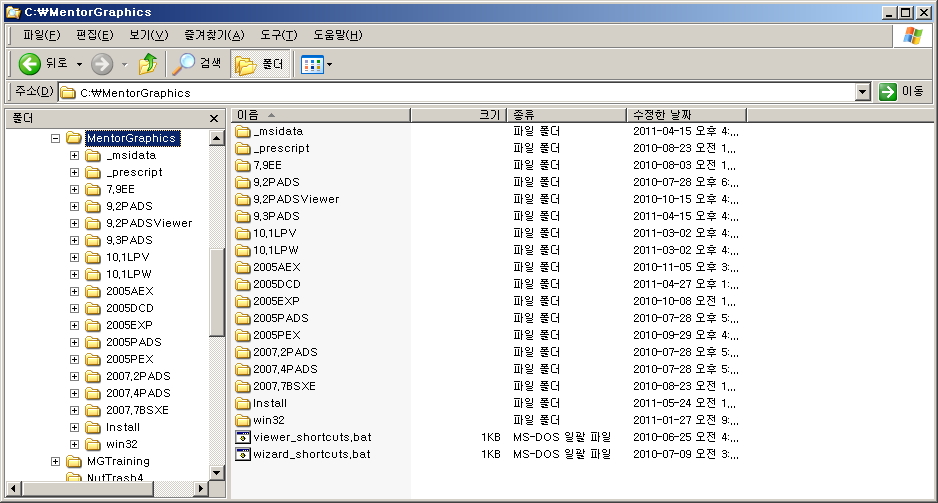938x503 pixels.
Task: Click the tree scrollbar up arrow
Action: (x=217, y=138)
